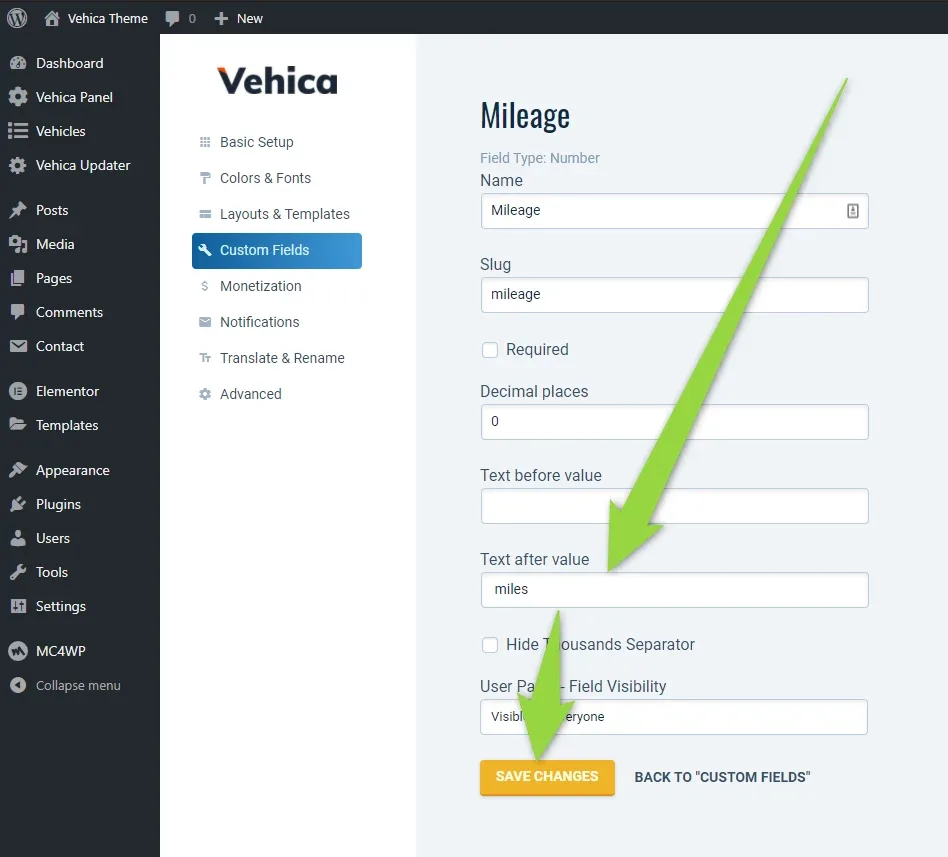This screenshot has height=857, width=948.
Task: Click the Text after value field
Action: coord(674,590)
